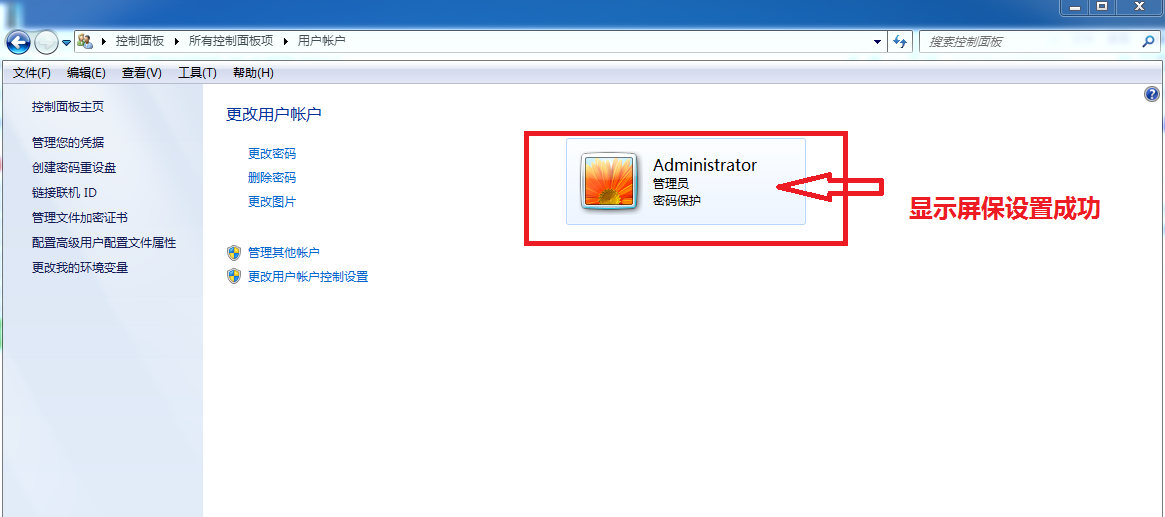Open the 文件(F) menu
This screenshot has height=517, width=1165.
pos(32,73)
